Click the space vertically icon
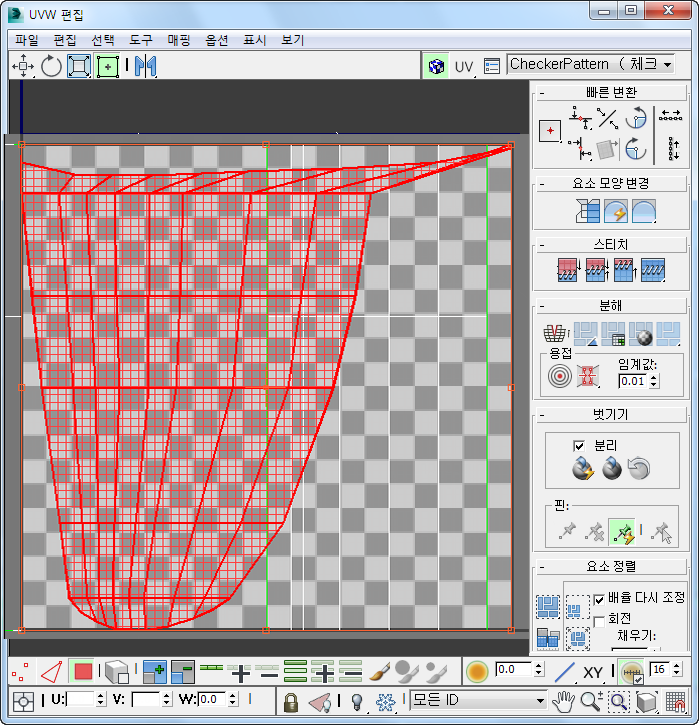This screenshot has height=725, width=699. 673,149
